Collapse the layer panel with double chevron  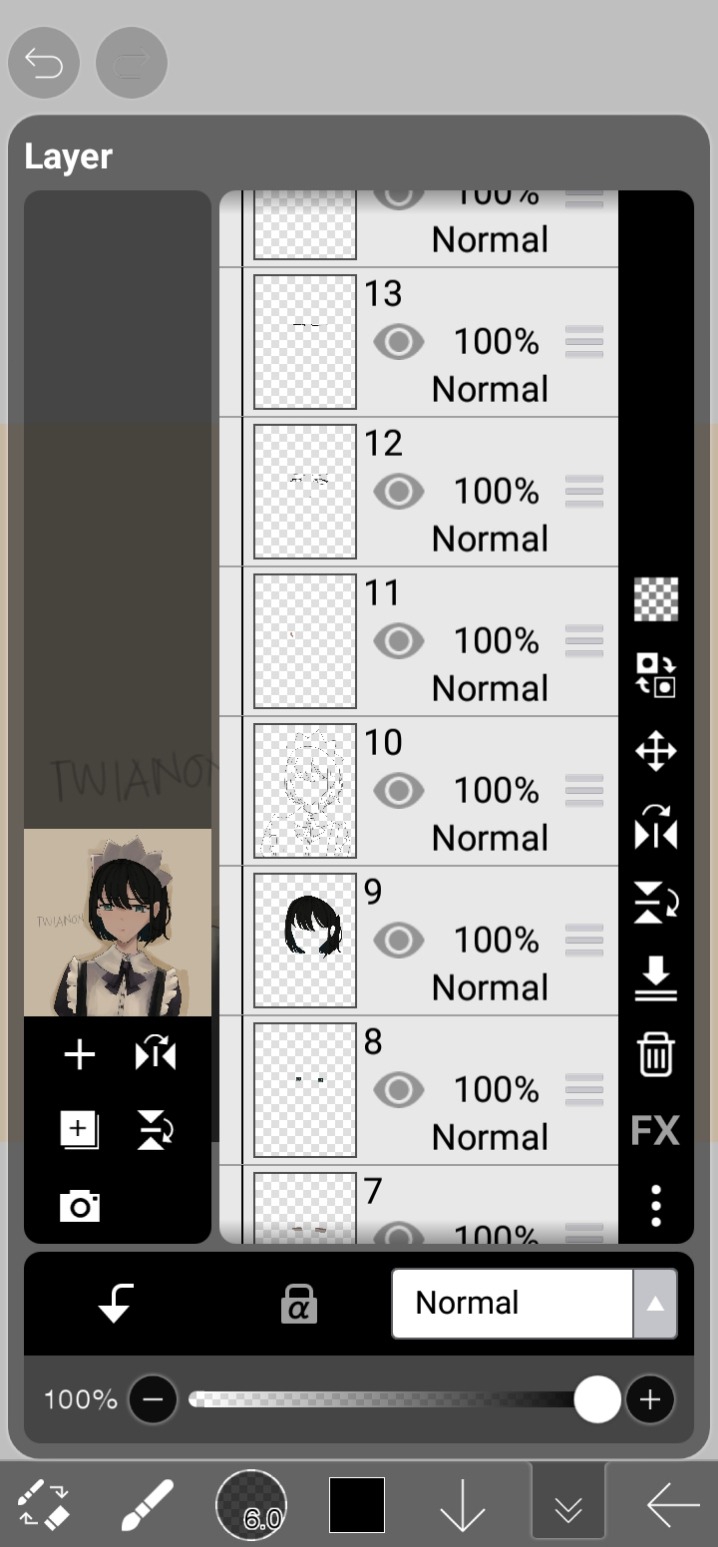(x=569, y=1503)
